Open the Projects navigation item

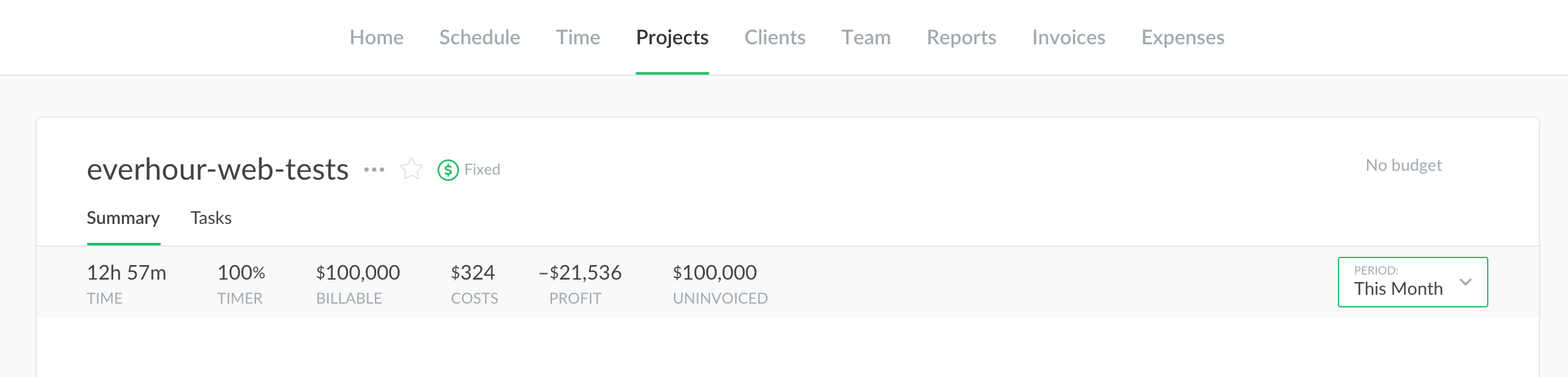672,37
